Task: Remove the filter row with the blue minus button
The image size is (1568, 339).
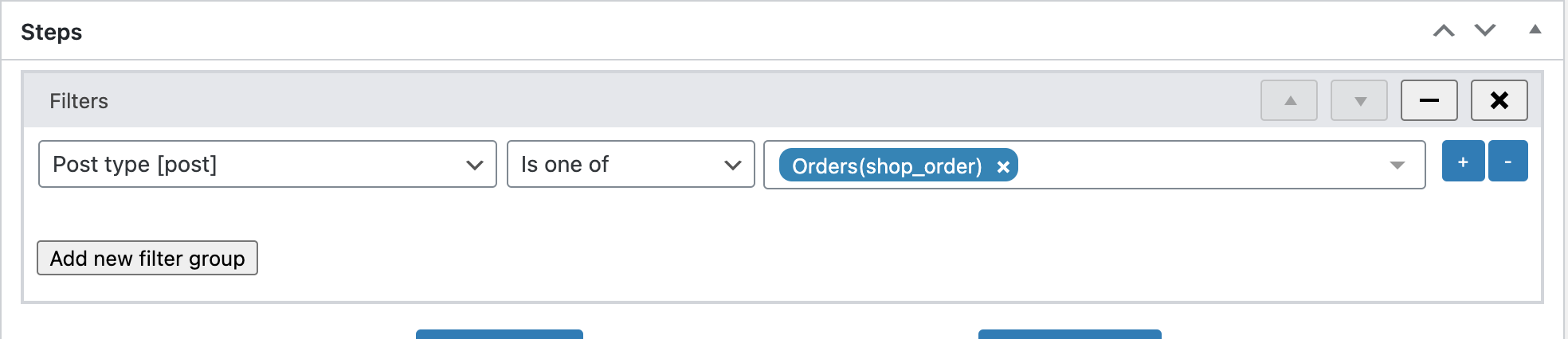Action: 1507,162
